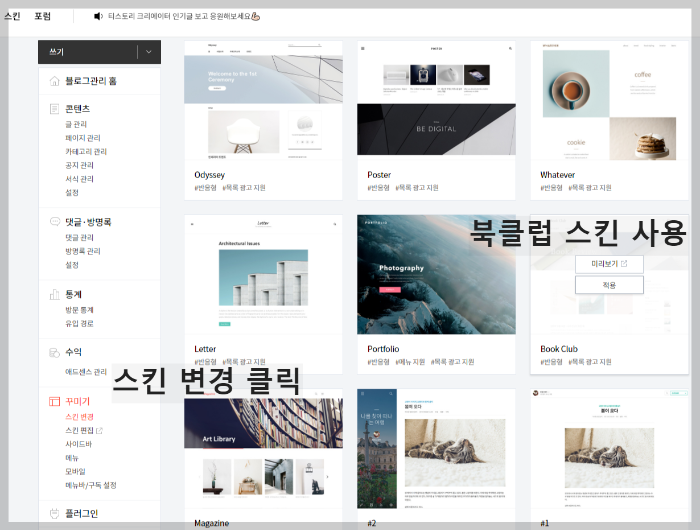Select the #2 skin thumbnail
The width and height of the screenshot is (700, 530).
(x=436, y=449)
